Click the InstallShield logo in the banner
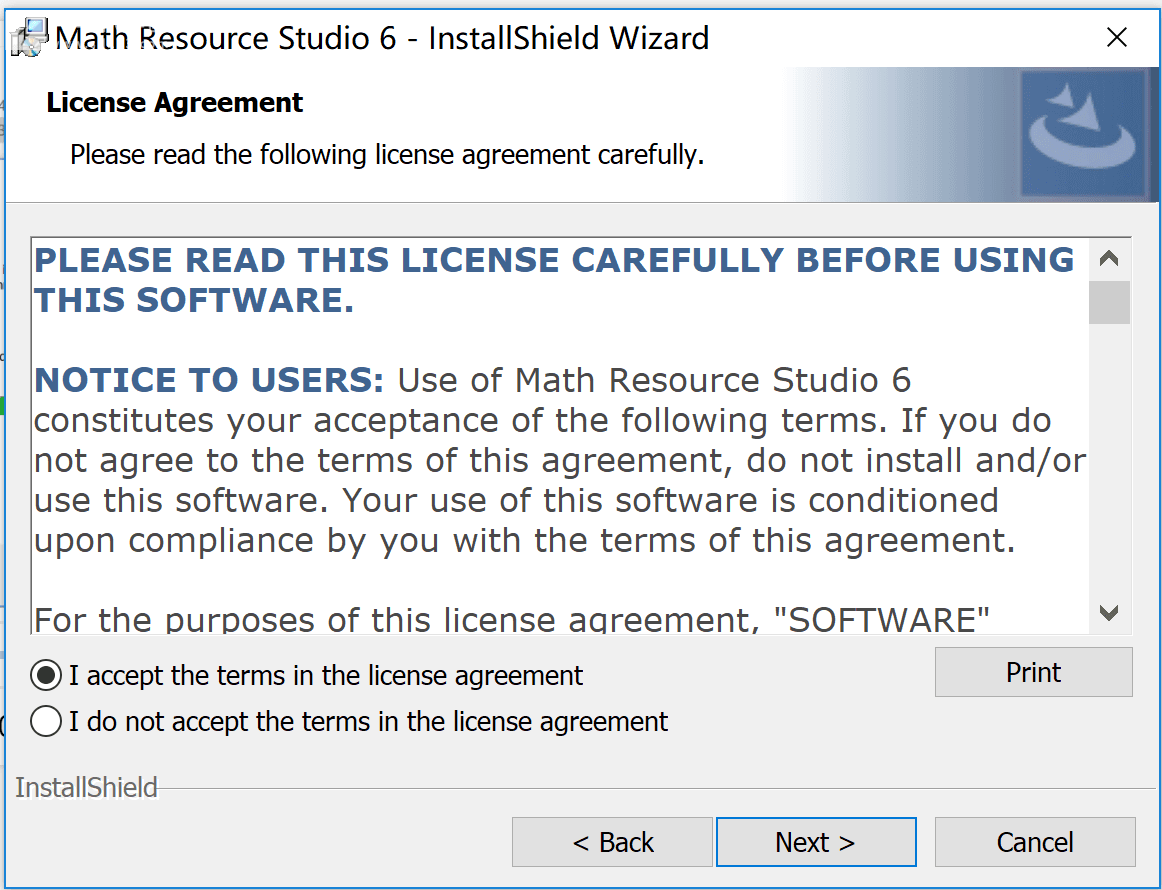This screenshot has width=1162, height=890. (1083, 134)
